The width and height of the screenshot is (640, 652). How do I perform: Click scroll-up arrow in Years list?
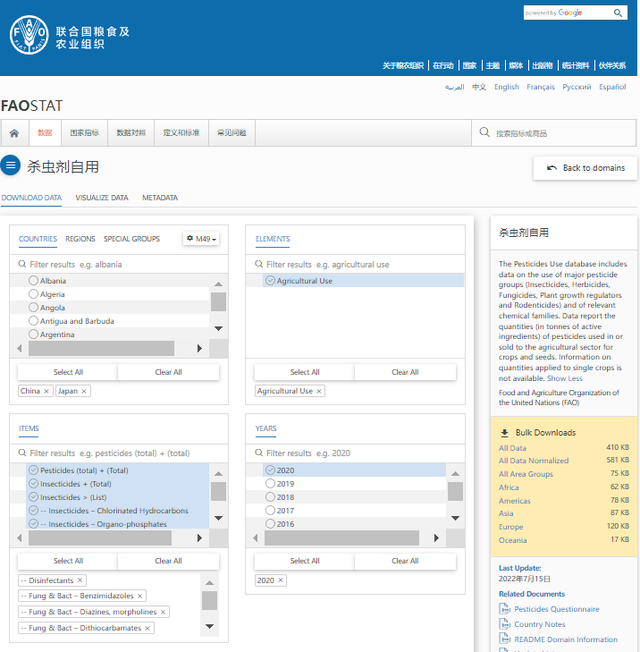(455, 474)
